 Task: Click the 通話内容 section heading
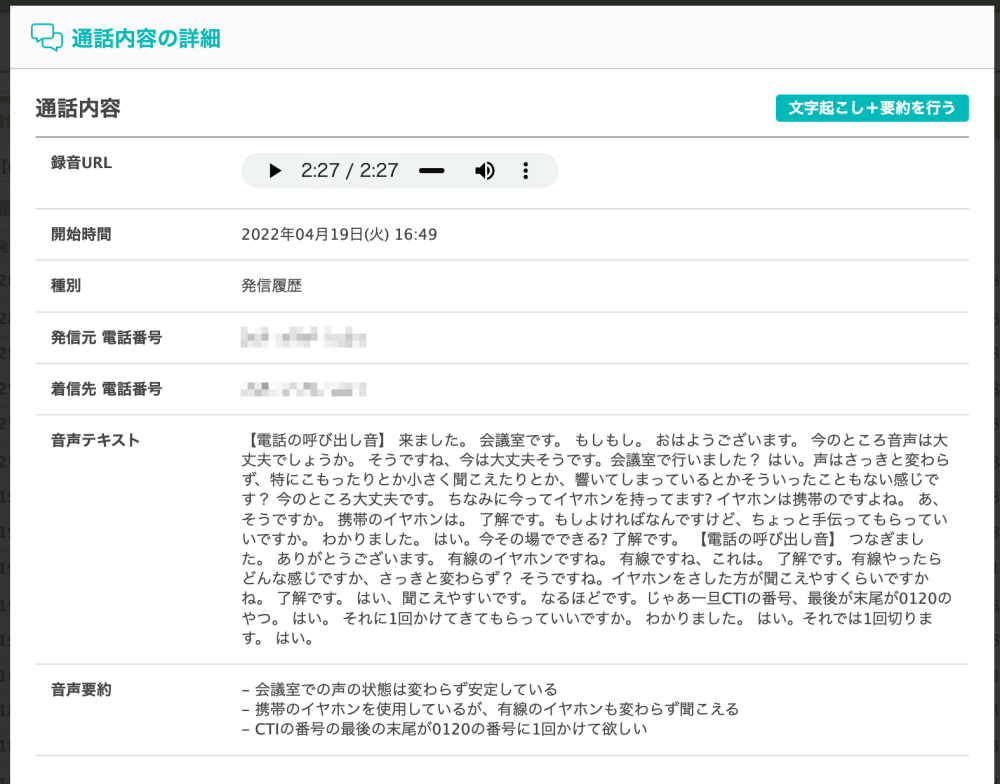(78, 109)
